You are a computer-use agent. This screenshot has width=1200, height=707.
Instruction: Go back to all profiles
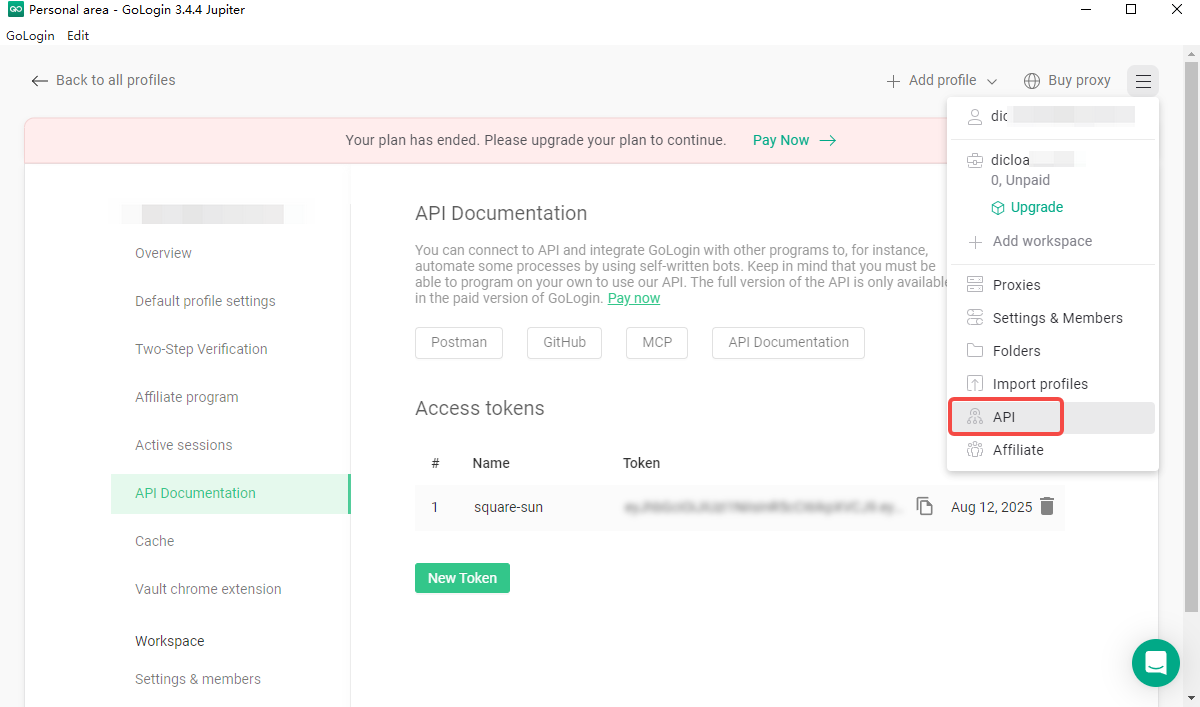point(103,80)
